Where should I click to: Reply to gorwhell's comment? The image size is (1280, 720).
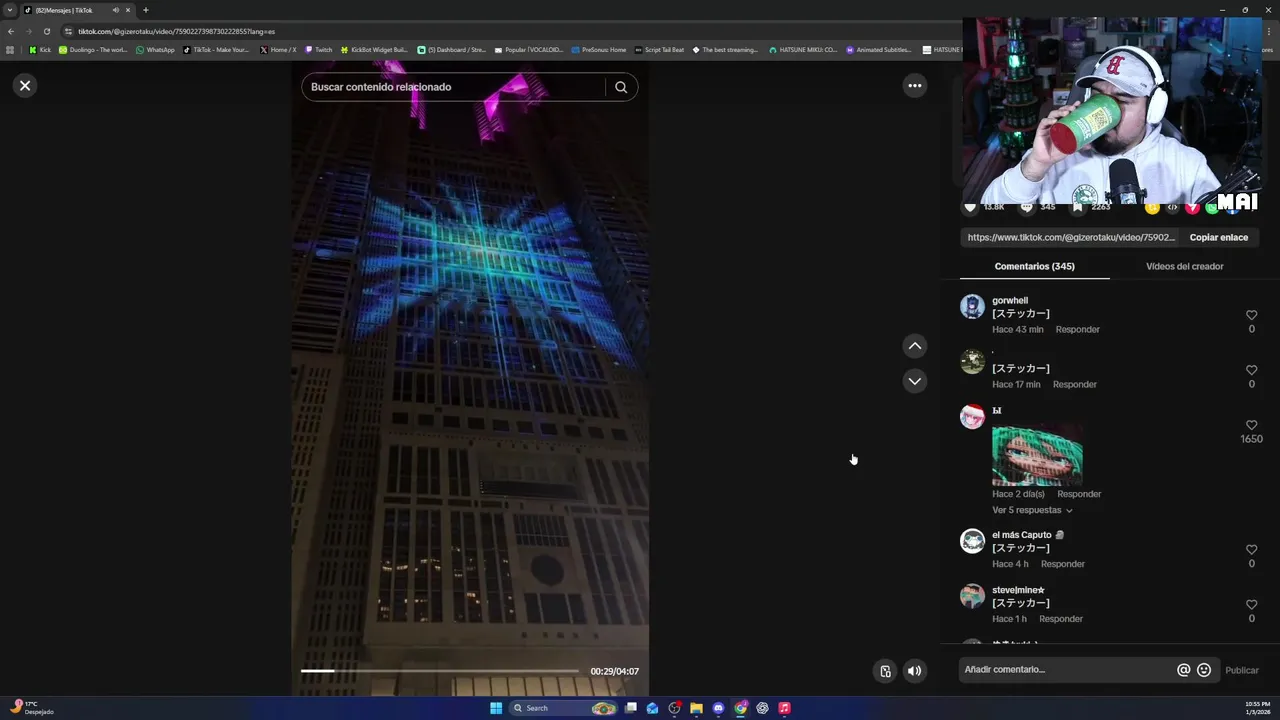tap(1077, 330)
